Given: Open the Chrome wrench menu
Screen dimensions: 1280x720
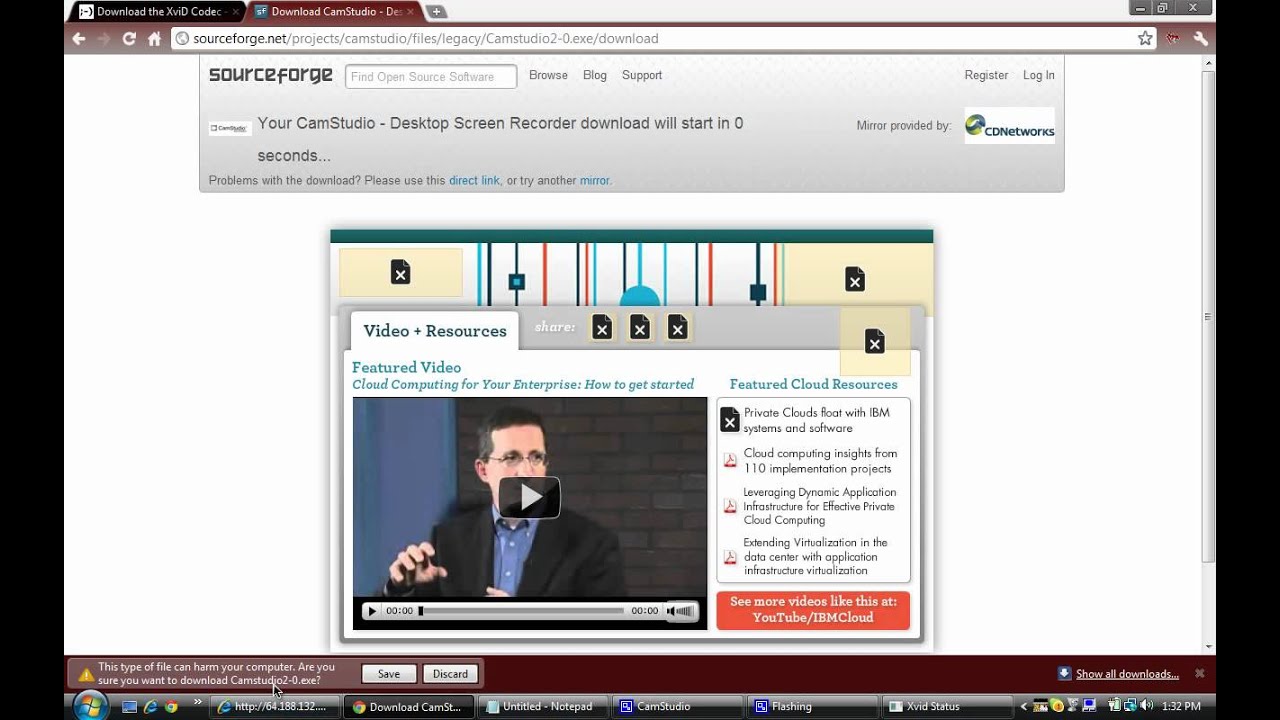Looking at the screenshot, I should tap(1201, 39).
